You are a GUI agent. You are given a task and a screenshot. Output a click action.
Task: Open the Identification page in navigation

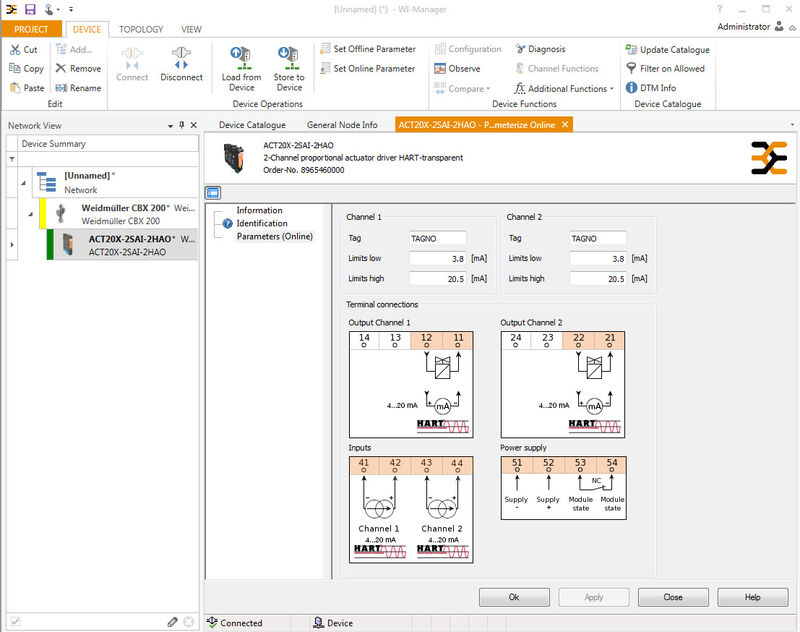point(261,223)
